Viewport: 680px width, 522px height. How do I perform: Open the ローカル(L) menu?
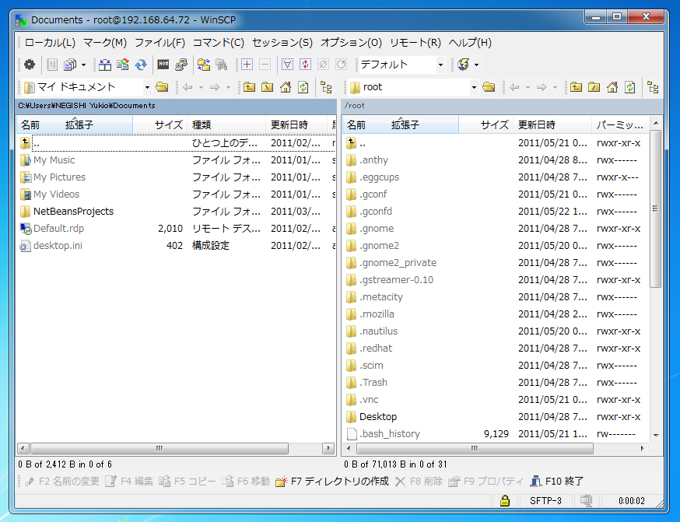(x=50, y=42)
